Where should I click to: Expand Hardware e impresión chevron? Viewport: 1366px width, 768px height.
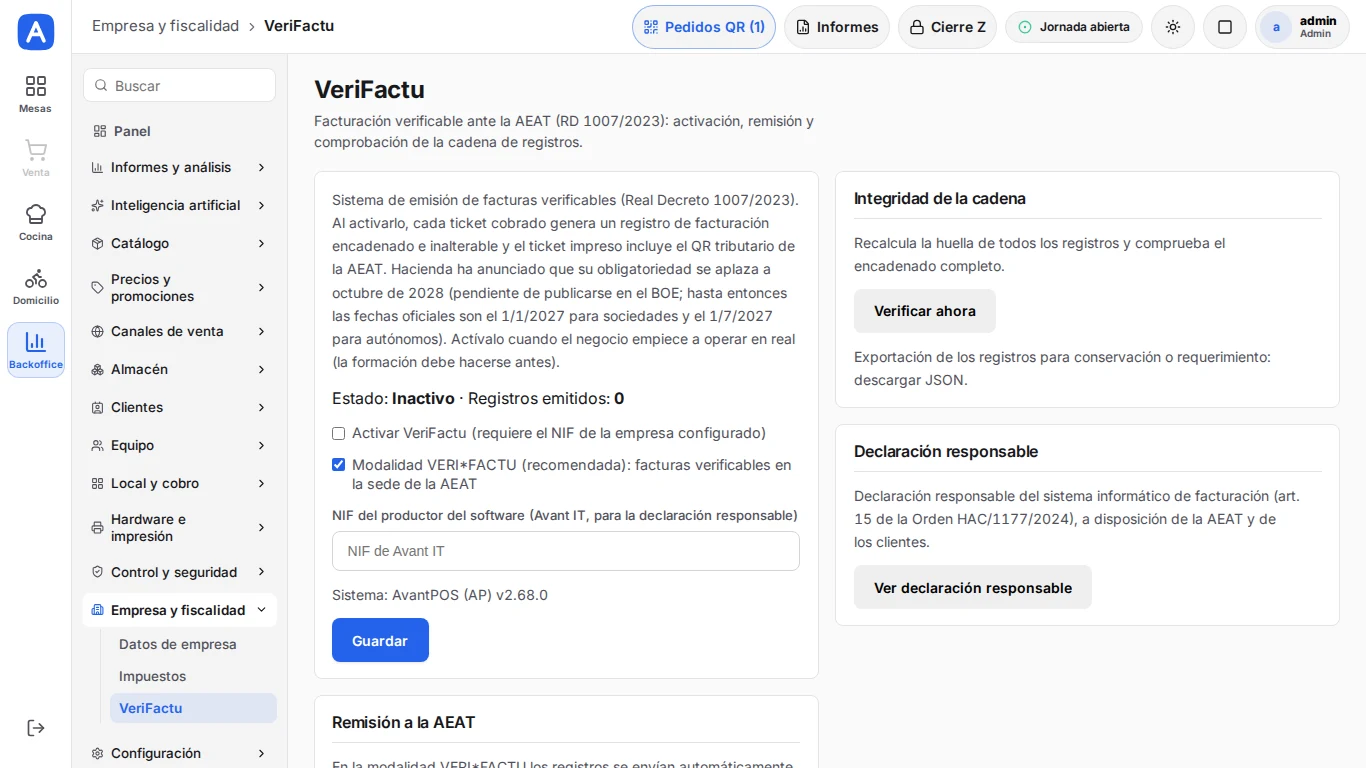(261, 528)
